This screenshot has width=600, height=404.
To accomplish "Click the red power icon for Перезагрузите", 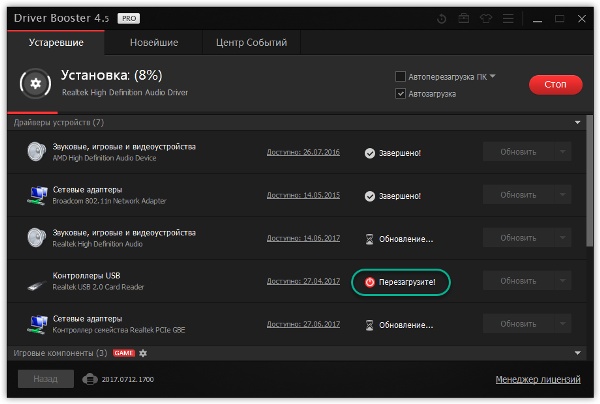I will point(370,282).
